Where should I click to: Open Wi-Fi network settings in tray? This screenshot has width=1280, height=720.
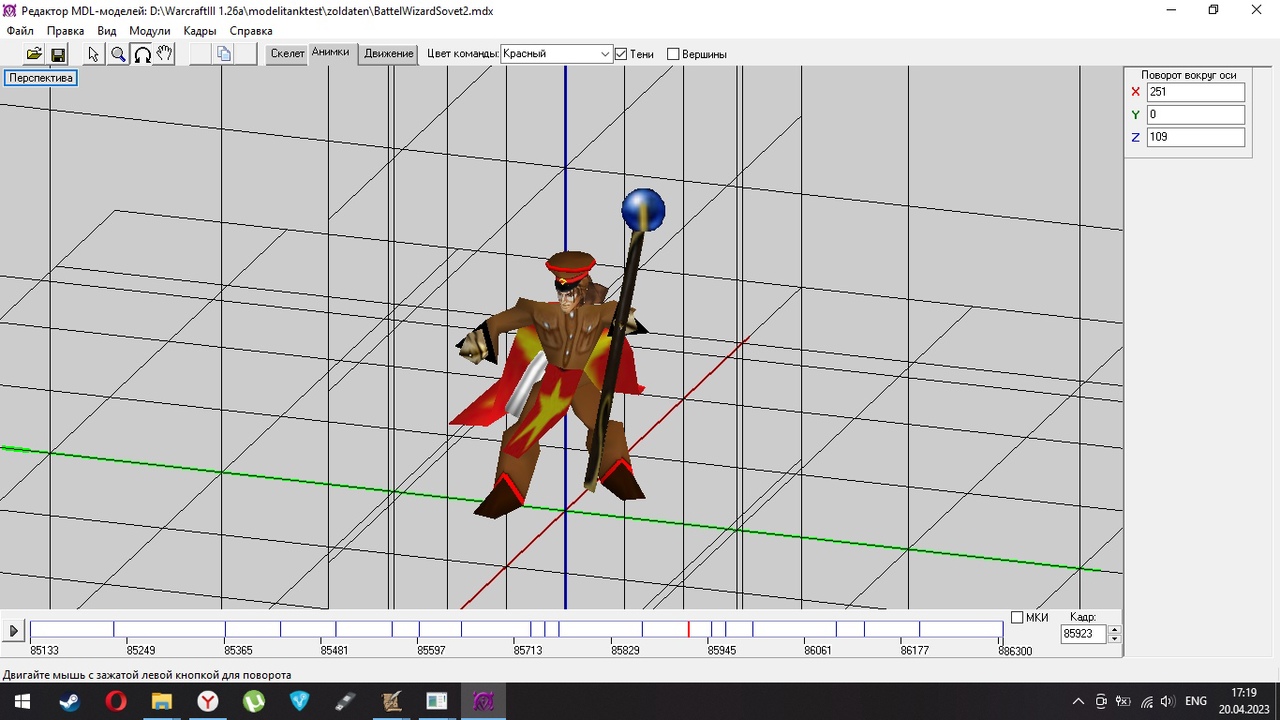[1146, 701]
